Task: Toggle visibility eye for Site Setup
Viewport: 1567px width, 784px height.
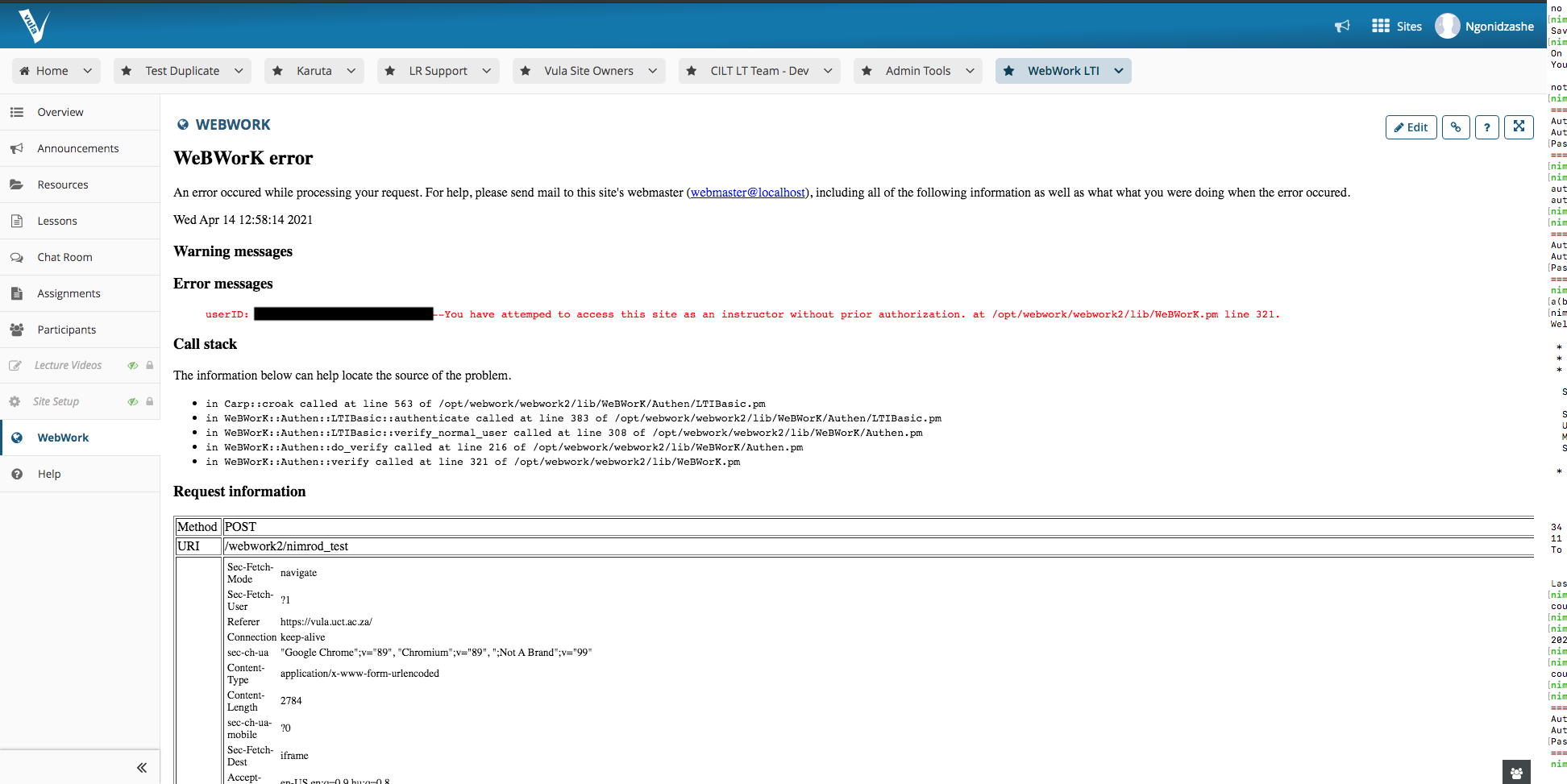Action: [x=133, y=401]
